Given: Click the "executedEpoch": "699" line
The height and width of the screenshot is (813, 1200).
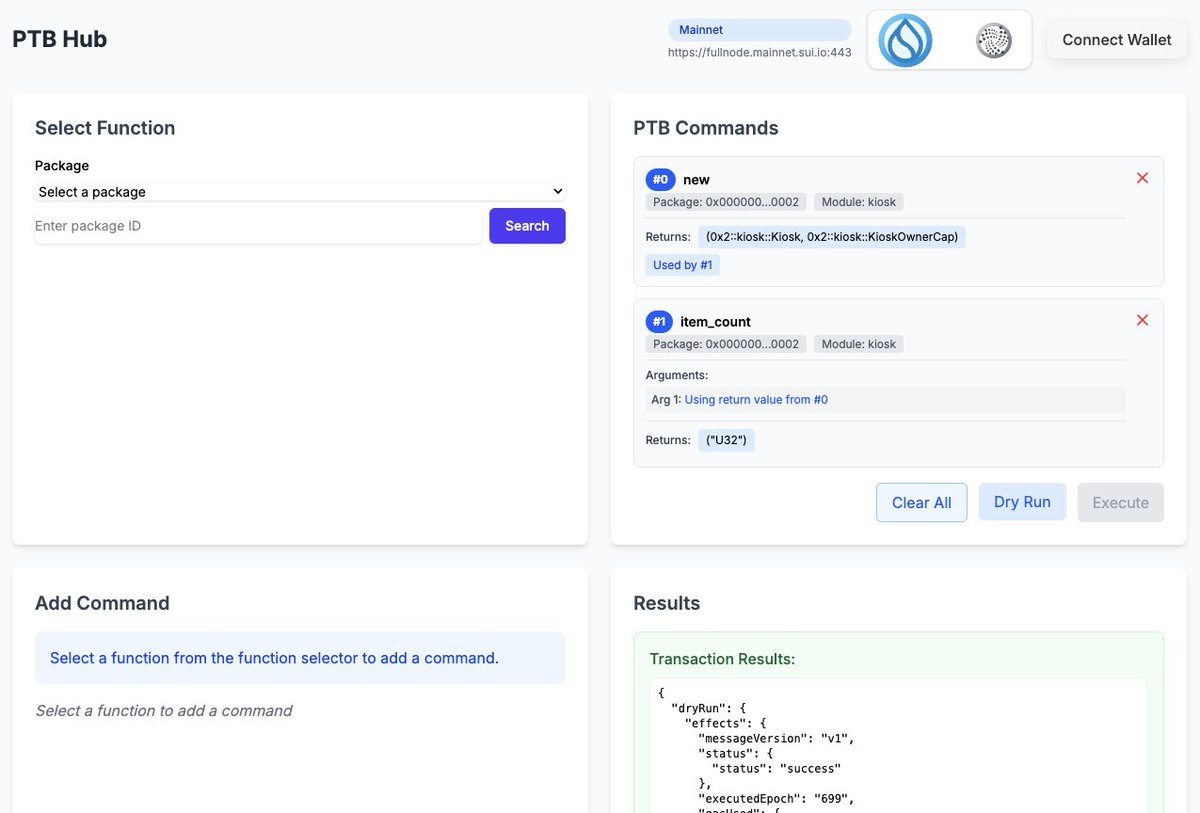Looking at the screenshot, I should pos(776,799).
